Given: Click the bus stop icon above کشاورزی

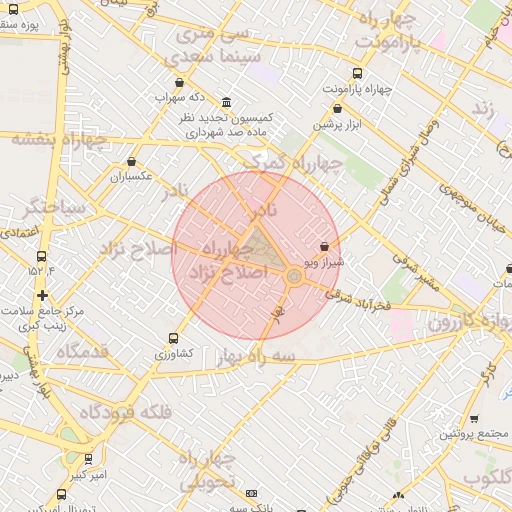Looking at the screenshot, I should tap(173, 338).
